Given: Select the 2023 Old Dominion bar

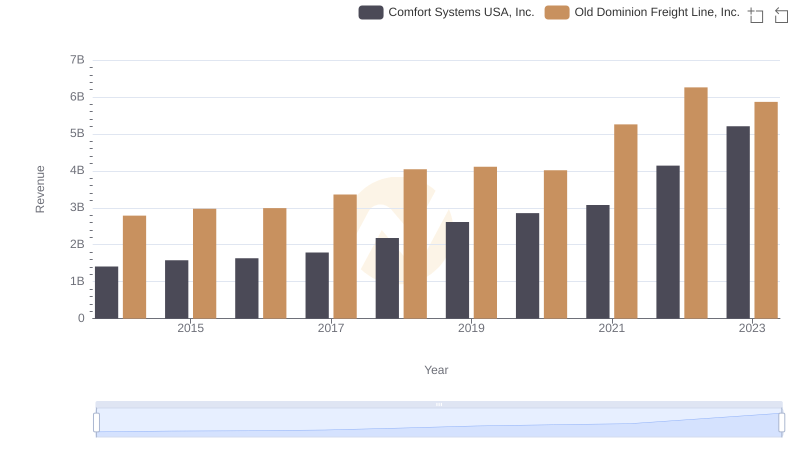Looking at the screenshot, I should pos(766,210).
